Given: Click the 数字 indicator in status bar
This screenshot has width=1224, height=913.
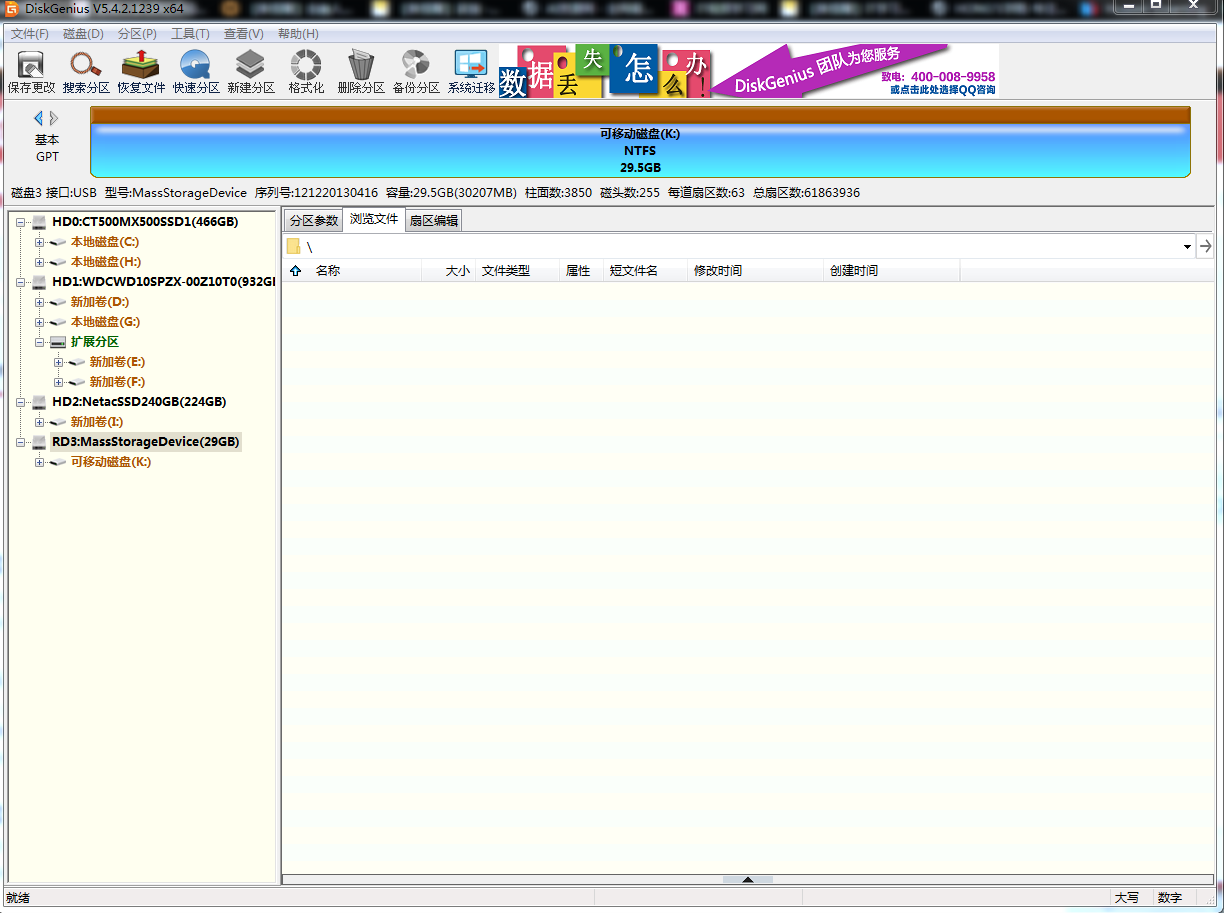Looking at the screenshot, I should pos(1169,898).
